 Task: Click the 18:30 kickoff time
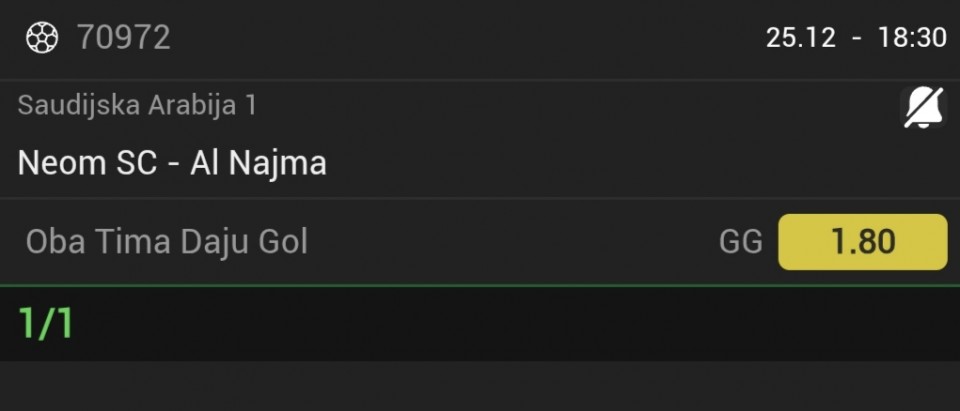912,38
